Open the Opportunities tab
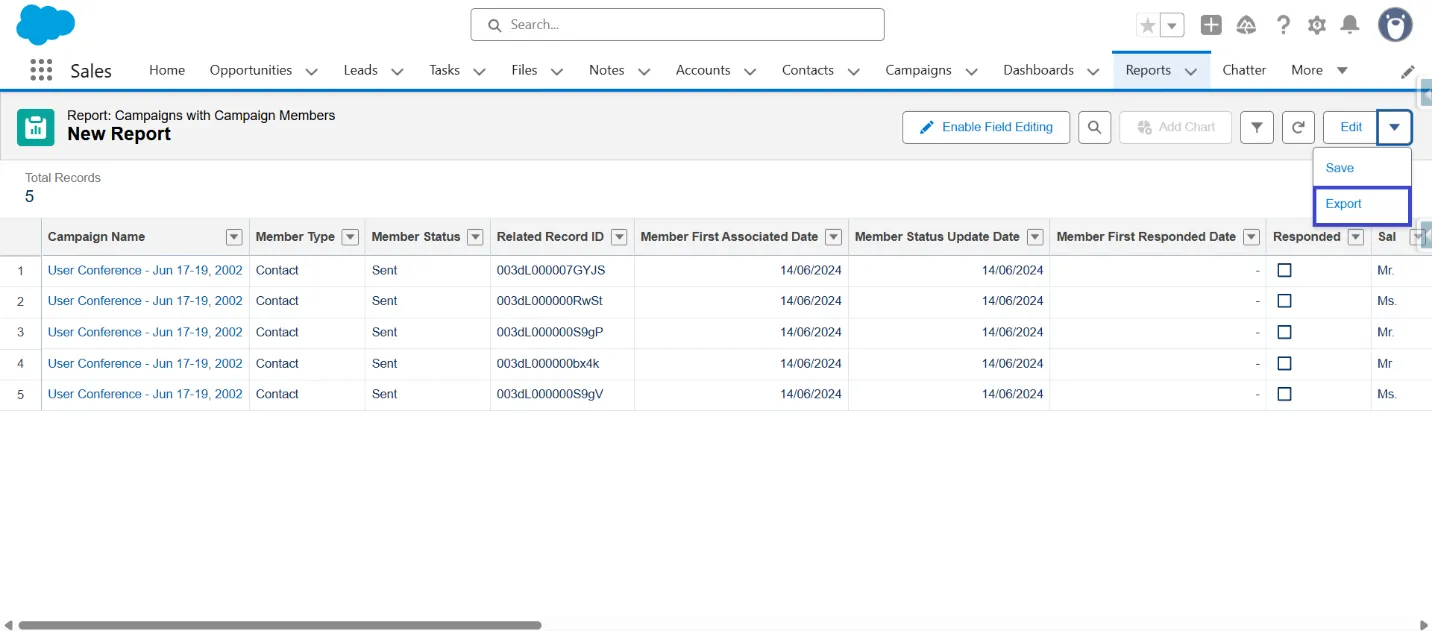Viewport: 1432px width, 631px height. click(251, 70)
